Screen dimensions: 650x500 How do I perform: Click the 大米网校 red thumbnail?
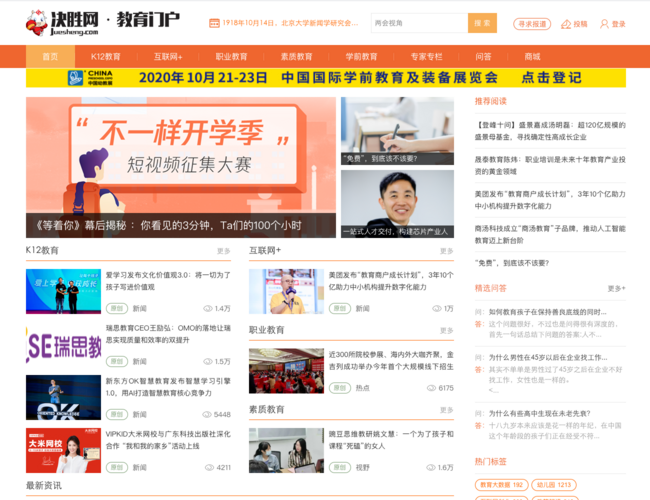coord(63,451)
